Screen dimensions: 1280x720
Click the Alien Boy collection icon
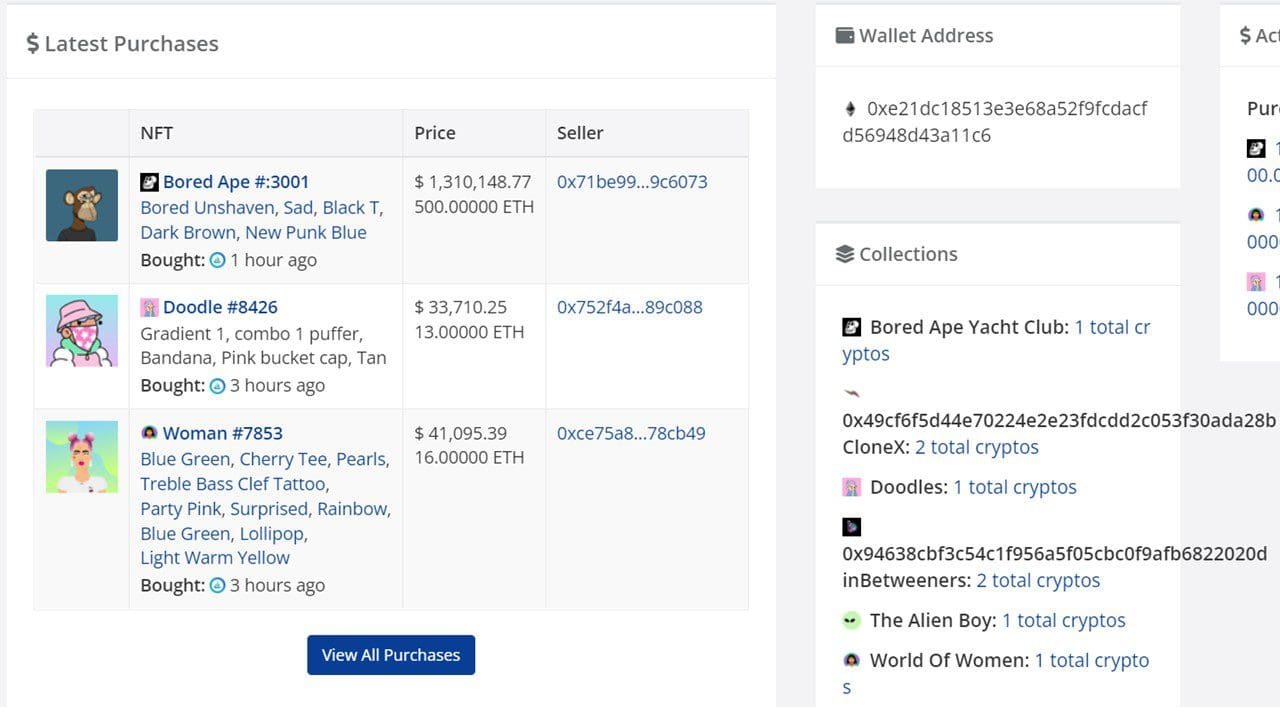851,621
